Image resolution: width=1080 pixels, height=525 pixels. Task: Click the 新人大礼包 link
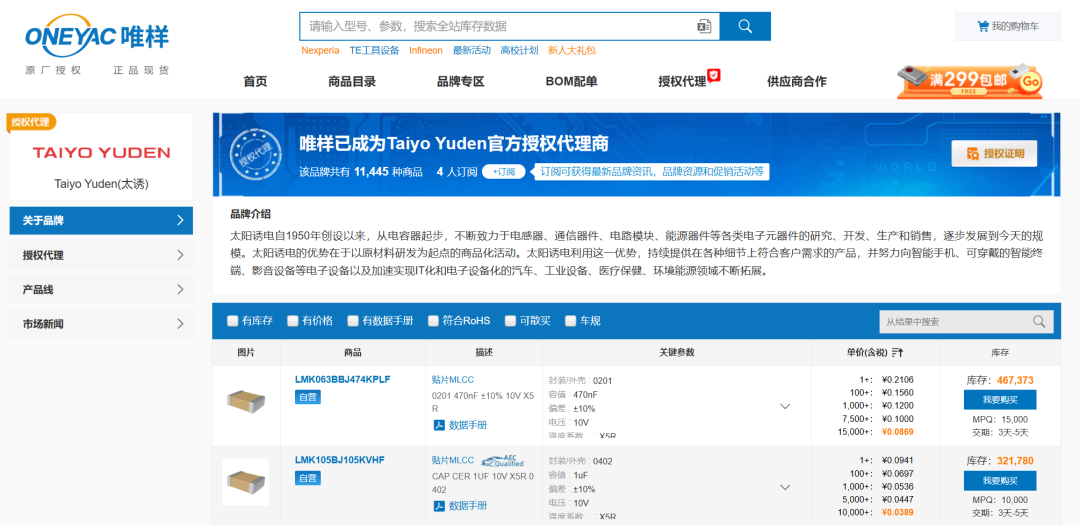point(572,50)
